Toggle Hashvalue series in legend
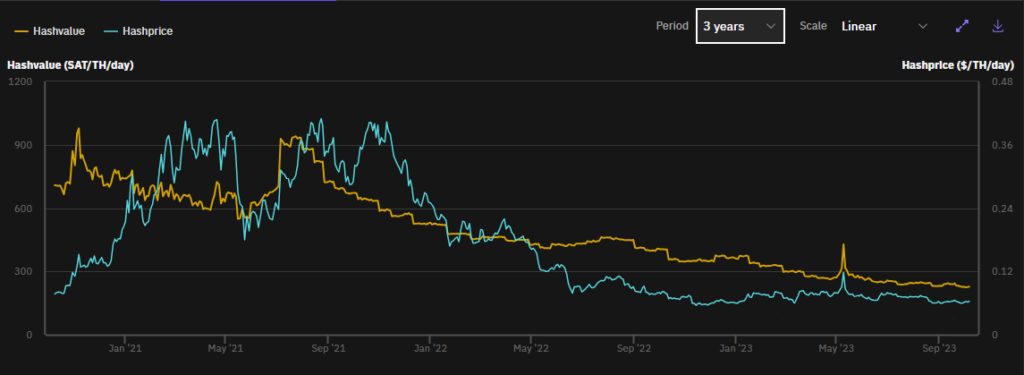The width and height of the screenshot is (1024, 375). pyautogui.click(x=49, y=31)
